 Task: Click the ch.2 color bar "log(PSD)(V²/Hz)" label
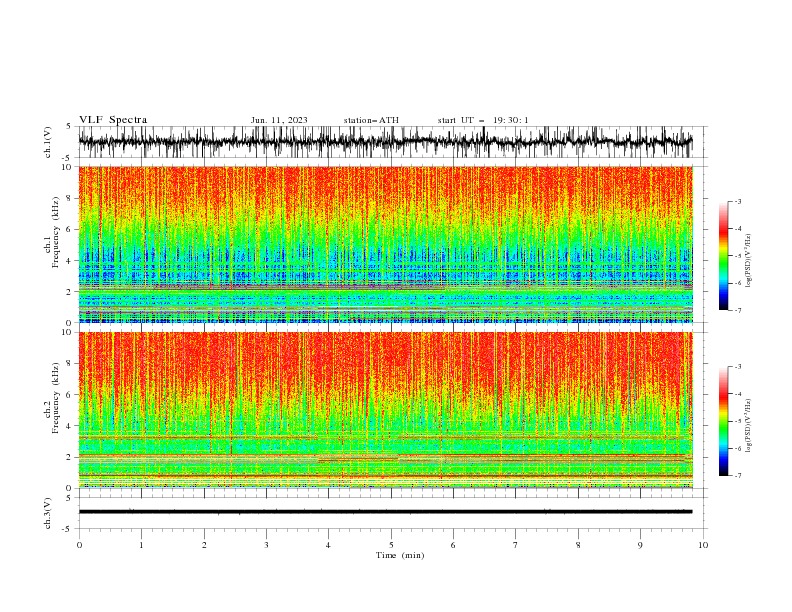pyautogui.click(x=748, y=425)
